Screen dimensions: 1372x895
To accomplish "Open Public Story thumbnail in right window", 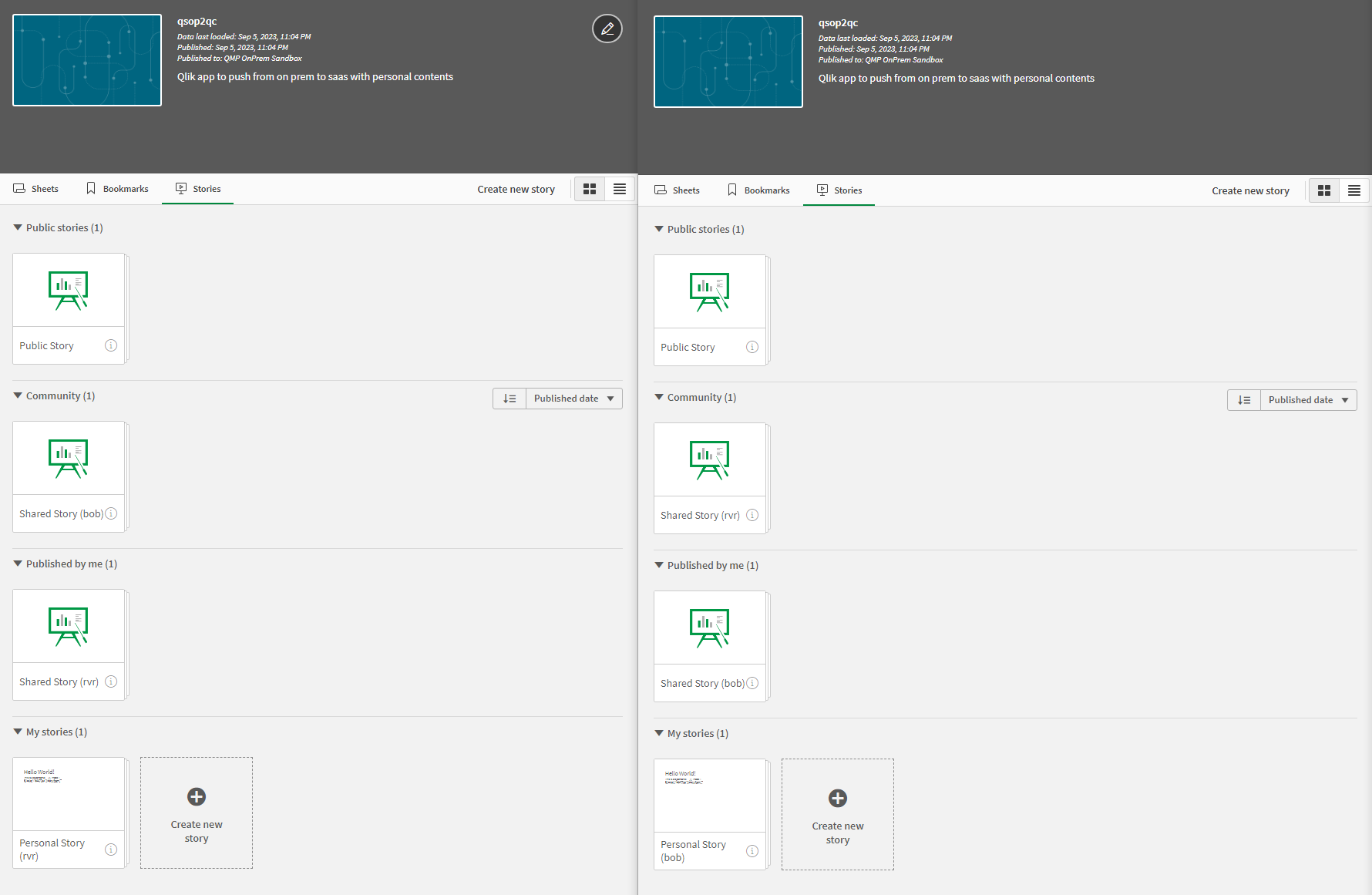I will click(710, 292).
